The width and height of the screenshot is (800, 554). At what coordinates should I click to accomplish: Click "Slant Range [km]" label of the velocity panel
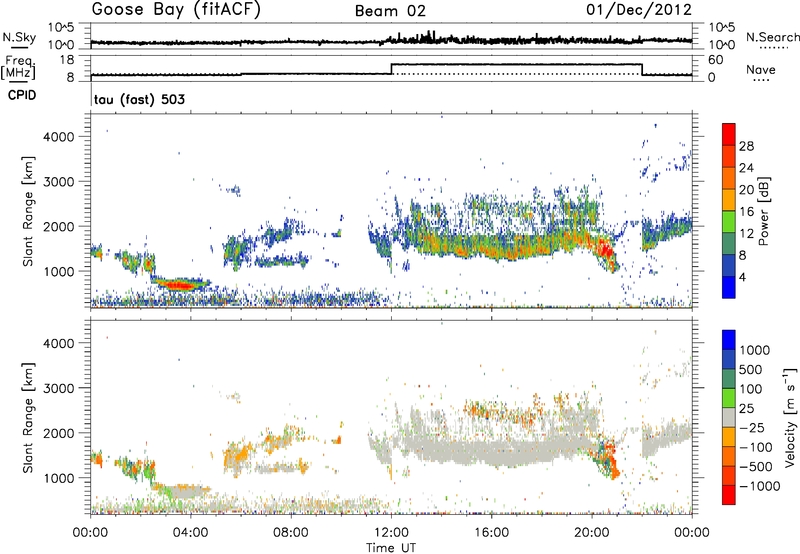pos(28,417)
